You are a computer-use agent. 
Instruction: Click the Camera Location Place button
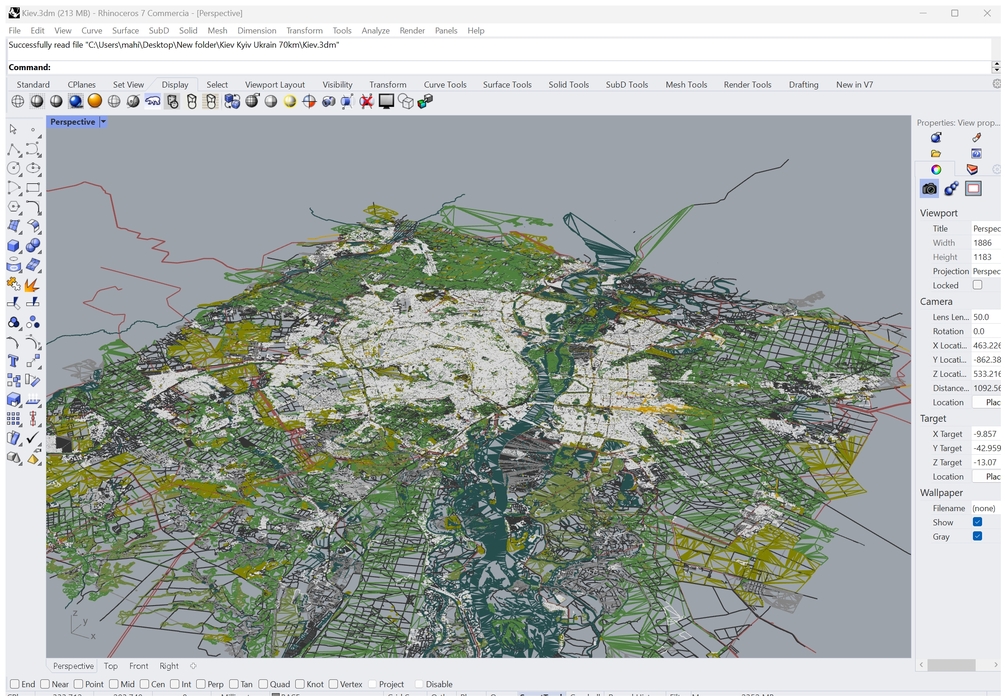[x=988, y=402]
